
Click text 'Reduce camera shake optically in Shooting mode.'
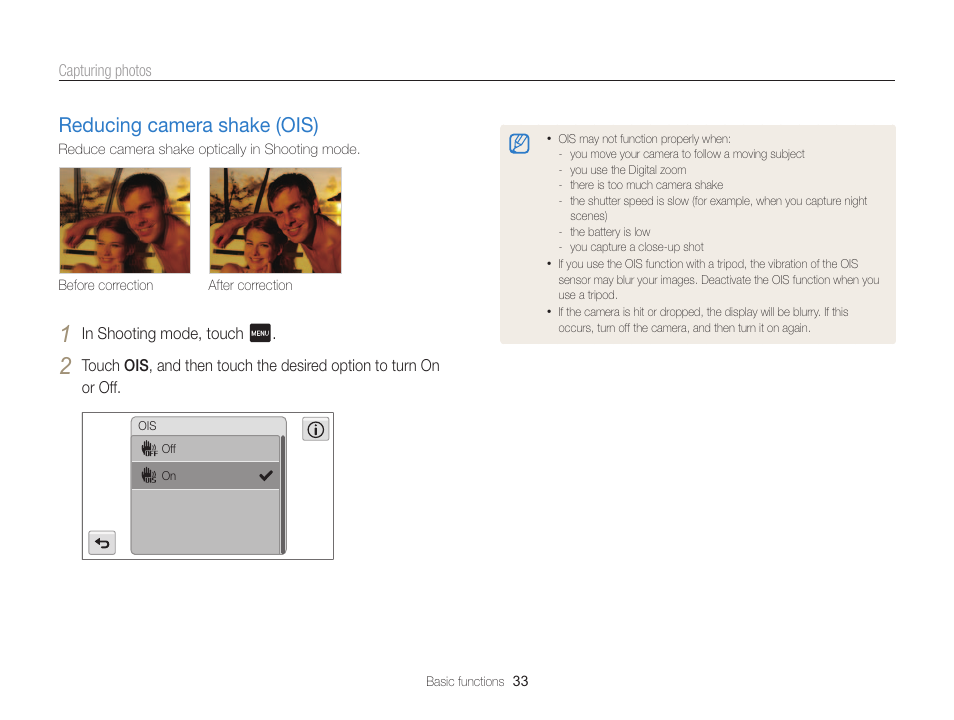(x=209, y=149)
